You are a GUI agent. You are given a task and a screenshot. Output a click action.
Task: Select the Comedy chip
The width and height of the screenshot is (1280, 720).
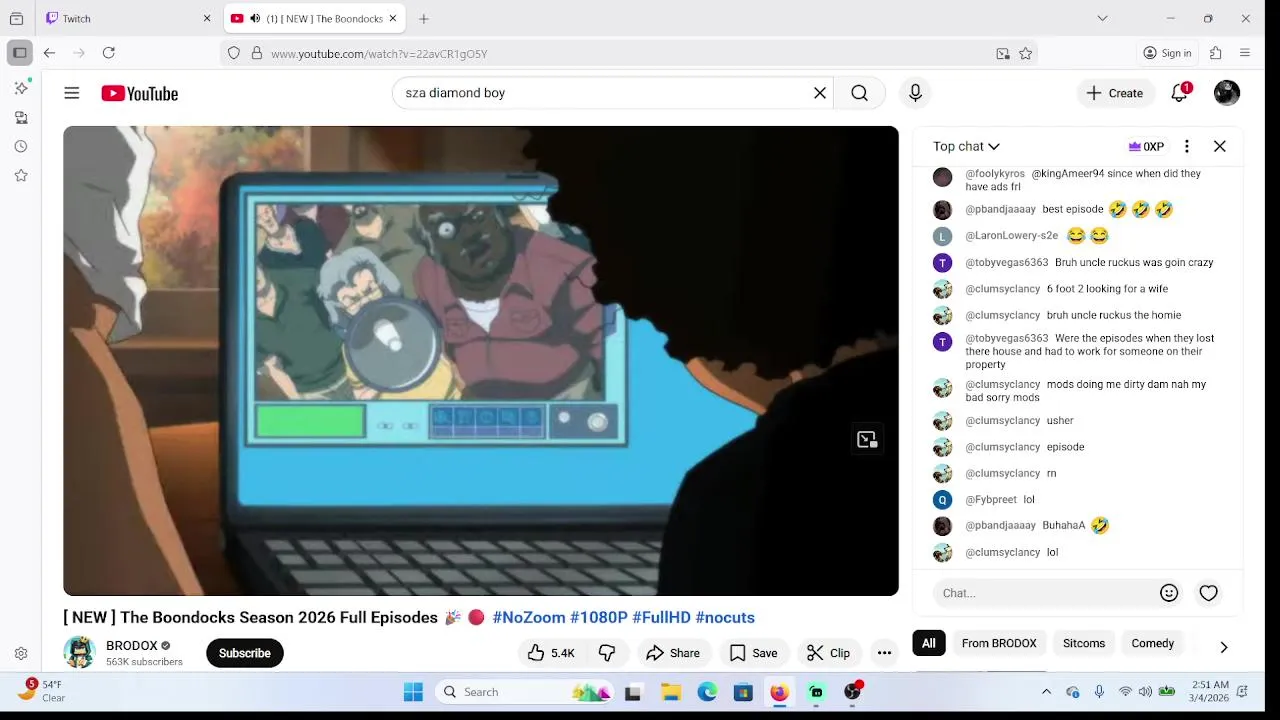coord(1152,643)
